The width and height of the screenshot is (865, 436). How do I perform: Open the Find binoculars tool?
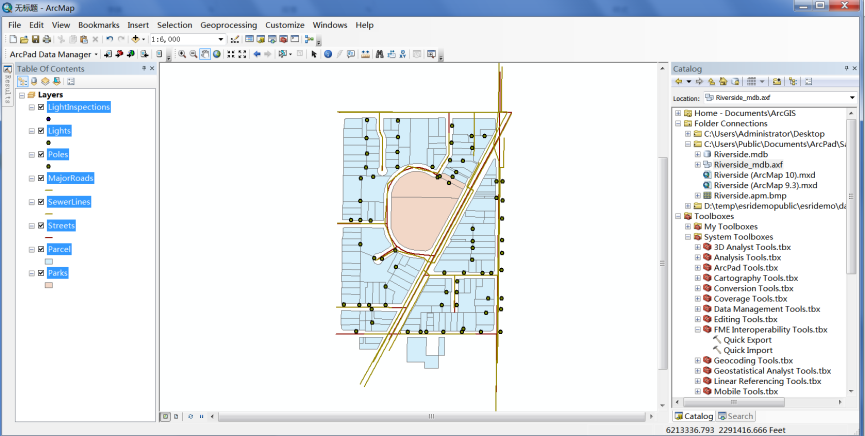pos(380,54)
